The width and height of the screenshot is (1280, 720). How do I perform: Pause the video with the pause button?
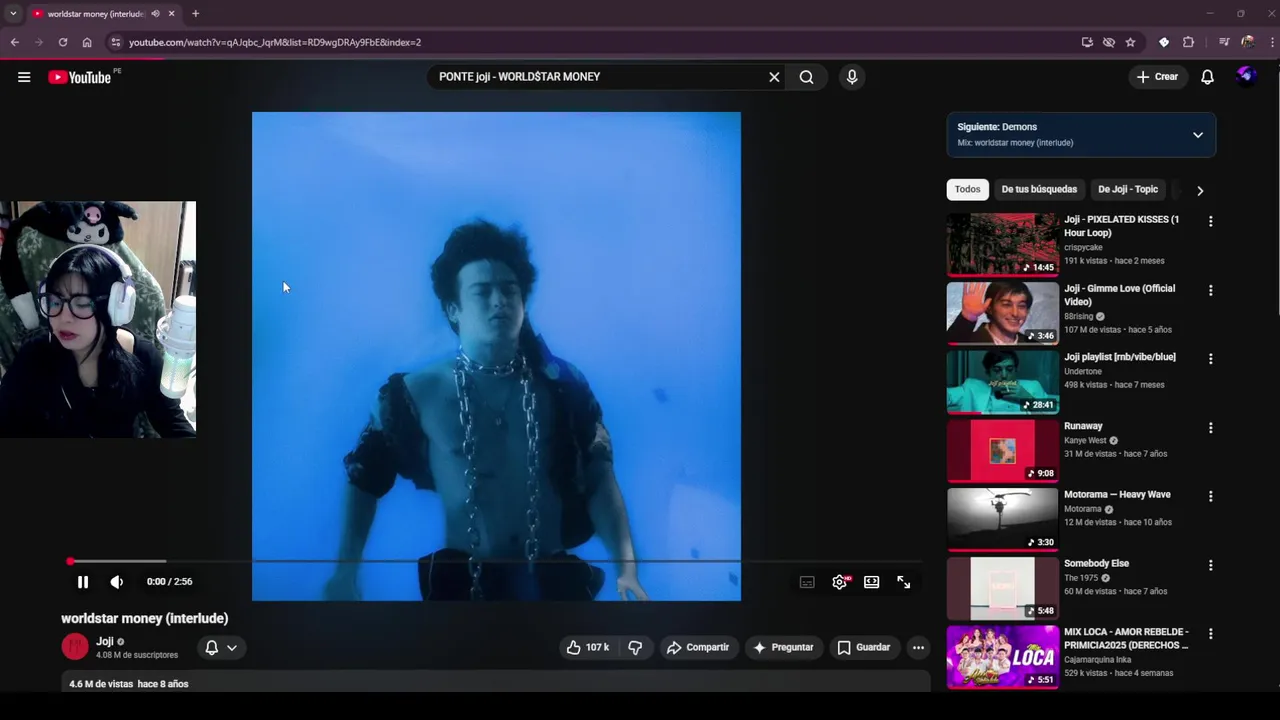(83, 582)
